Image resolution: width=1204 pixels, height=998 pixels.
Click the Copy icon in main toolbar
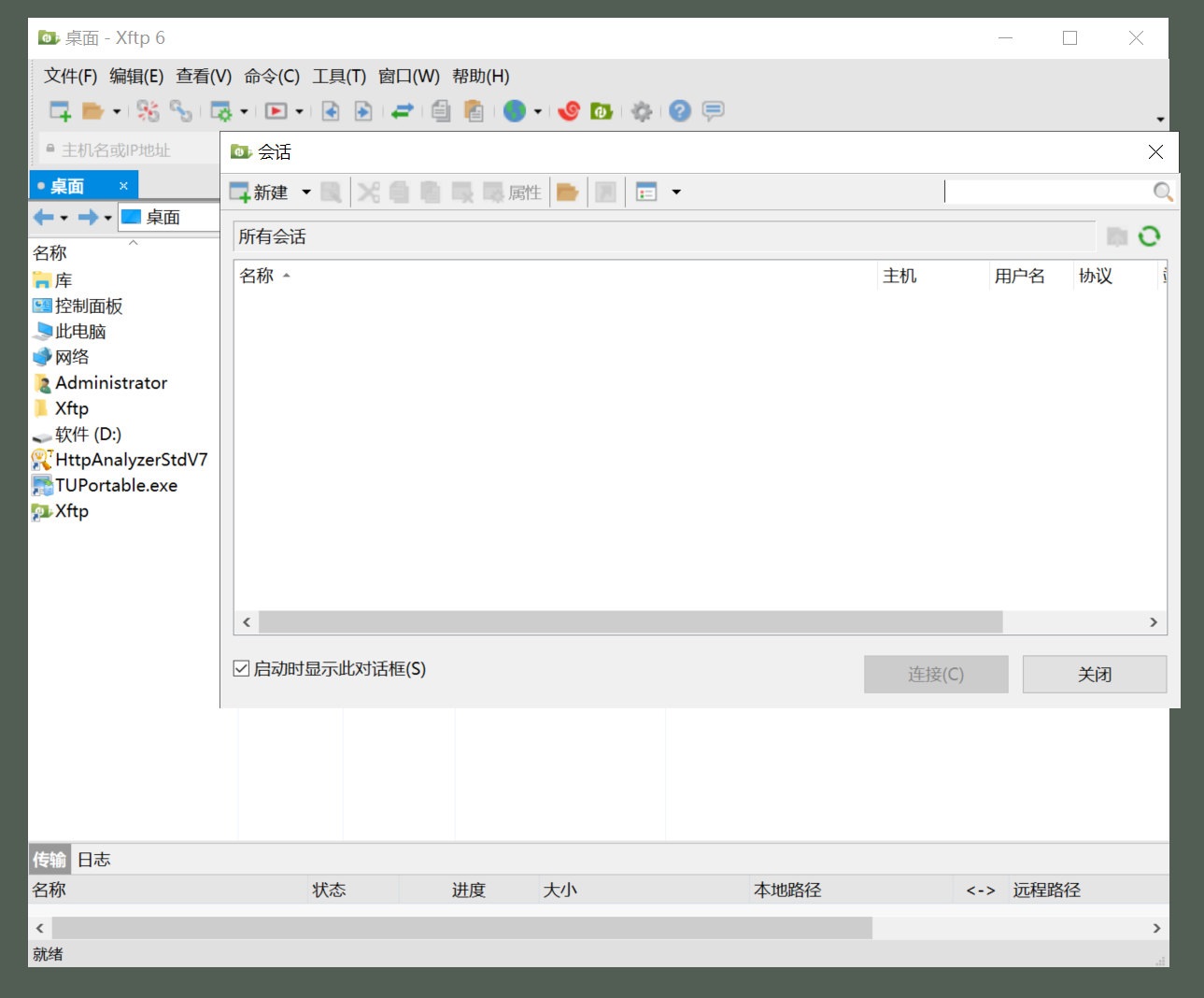pyautogui.click(x=441, y=111)
